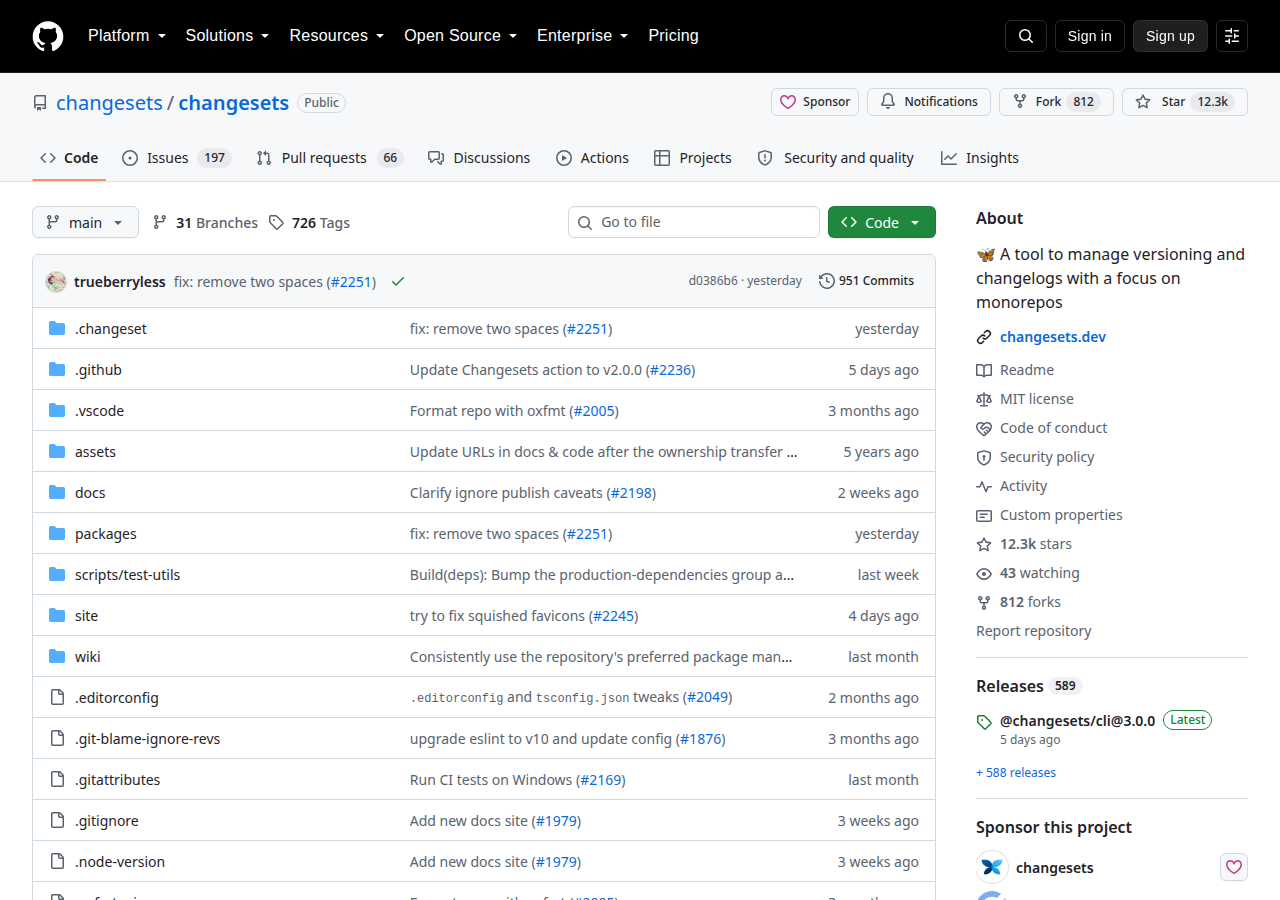
Task: Open the Pull requests tab
Action: [x=329, y=158]
